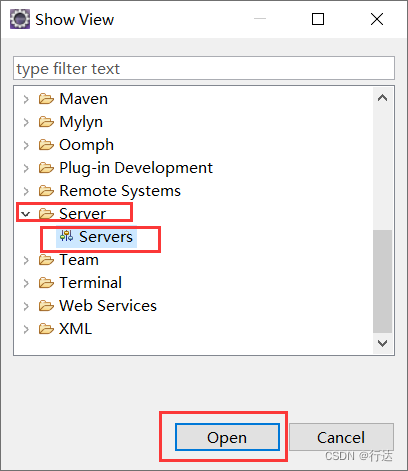This screenshot has height=471, width=408.
Task: Open the selected view with Open button
Action: [227, 437]
